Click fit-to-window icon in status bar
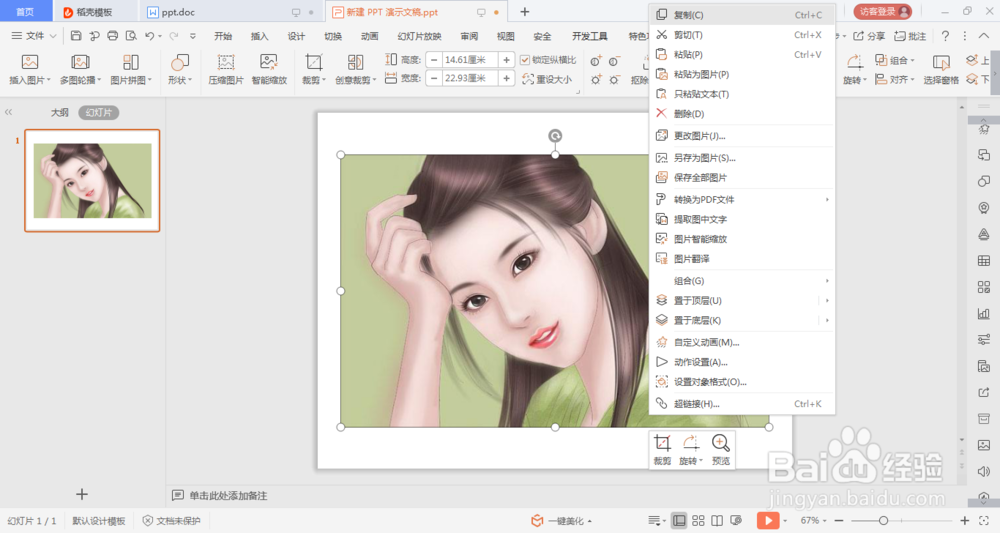Image resolution: width=1000 pixels, height=533 pixels. [984, 521]
